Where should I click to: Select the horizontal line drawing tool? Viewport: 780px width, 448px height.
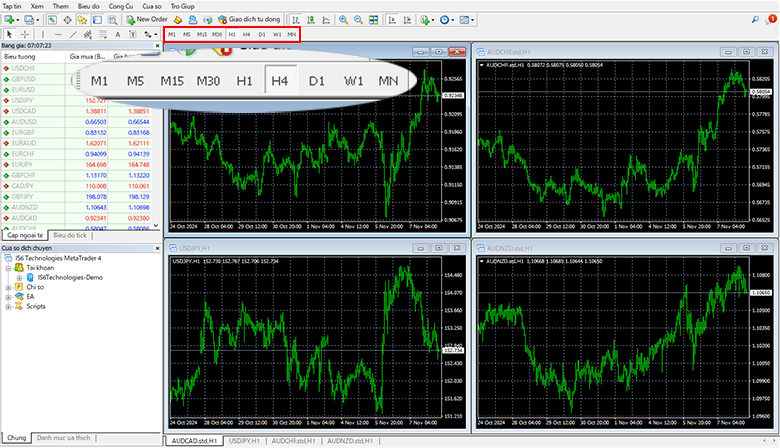(58, 34)
